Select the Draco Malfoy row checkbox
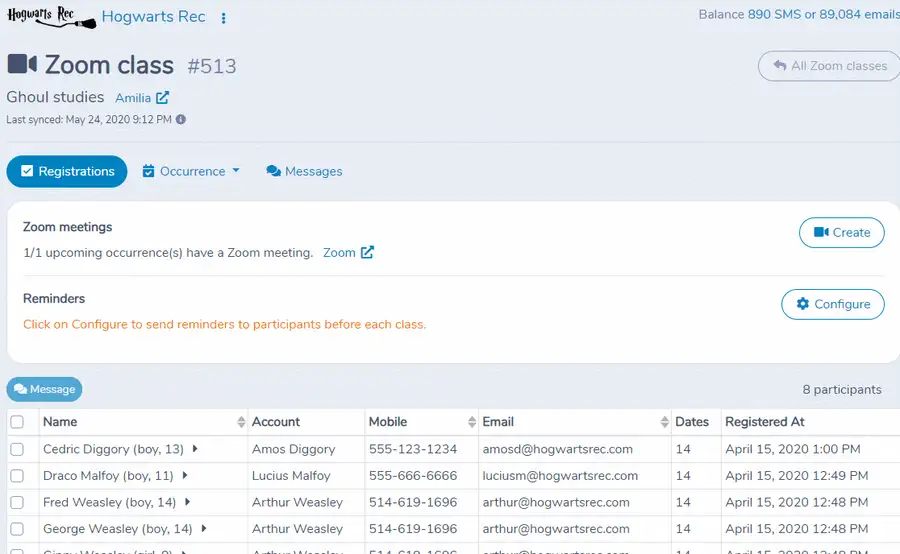The image size is (900, 554). (x=17, y=475)
